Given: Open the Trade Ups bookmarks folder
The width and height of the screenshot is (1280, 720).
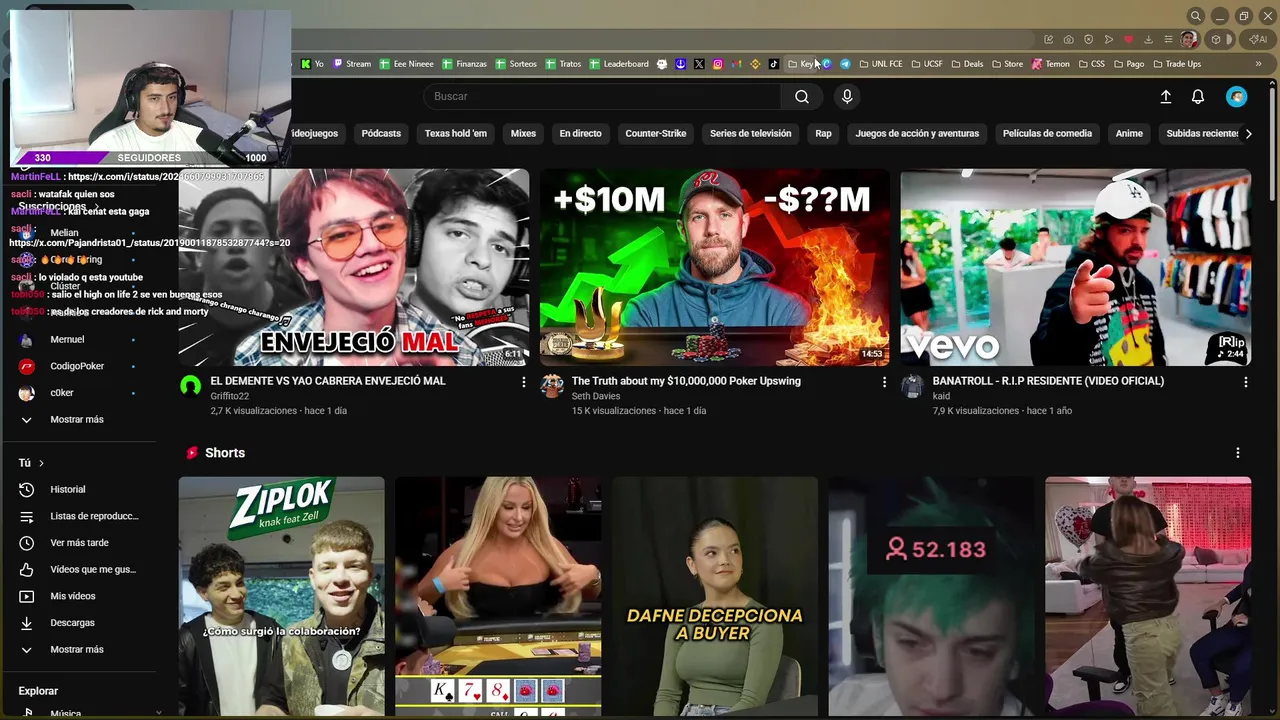Looking at the screenshot, I should tap(1177, 64).
